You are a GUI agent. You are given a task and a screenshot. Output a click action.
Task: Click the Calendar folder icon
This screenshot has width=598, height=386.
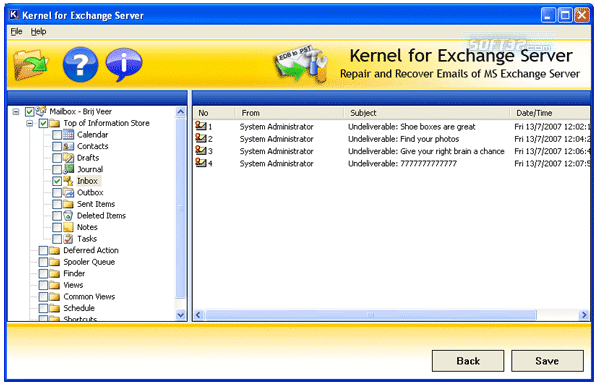point(68,135)
